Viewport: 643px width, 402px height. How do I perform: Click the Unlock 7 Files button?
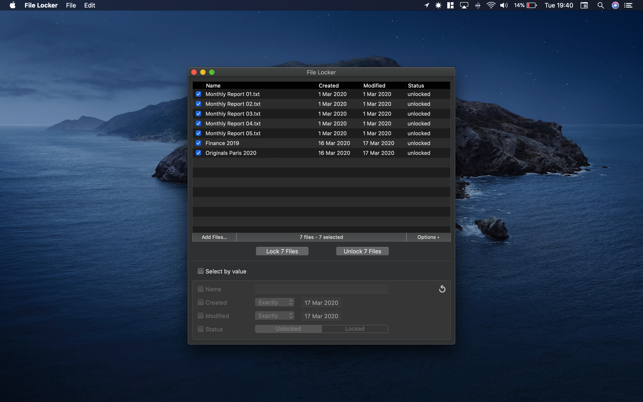pyautogui.click(x=362, y=251)
